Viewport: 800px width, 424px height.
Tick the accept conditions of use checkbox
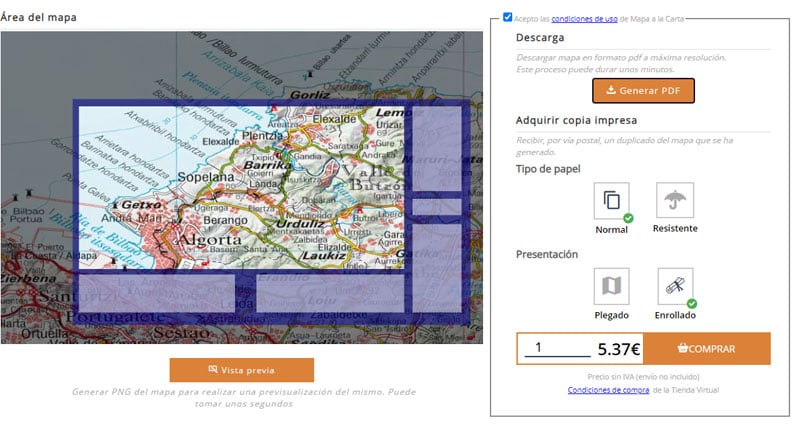(509, 17)
